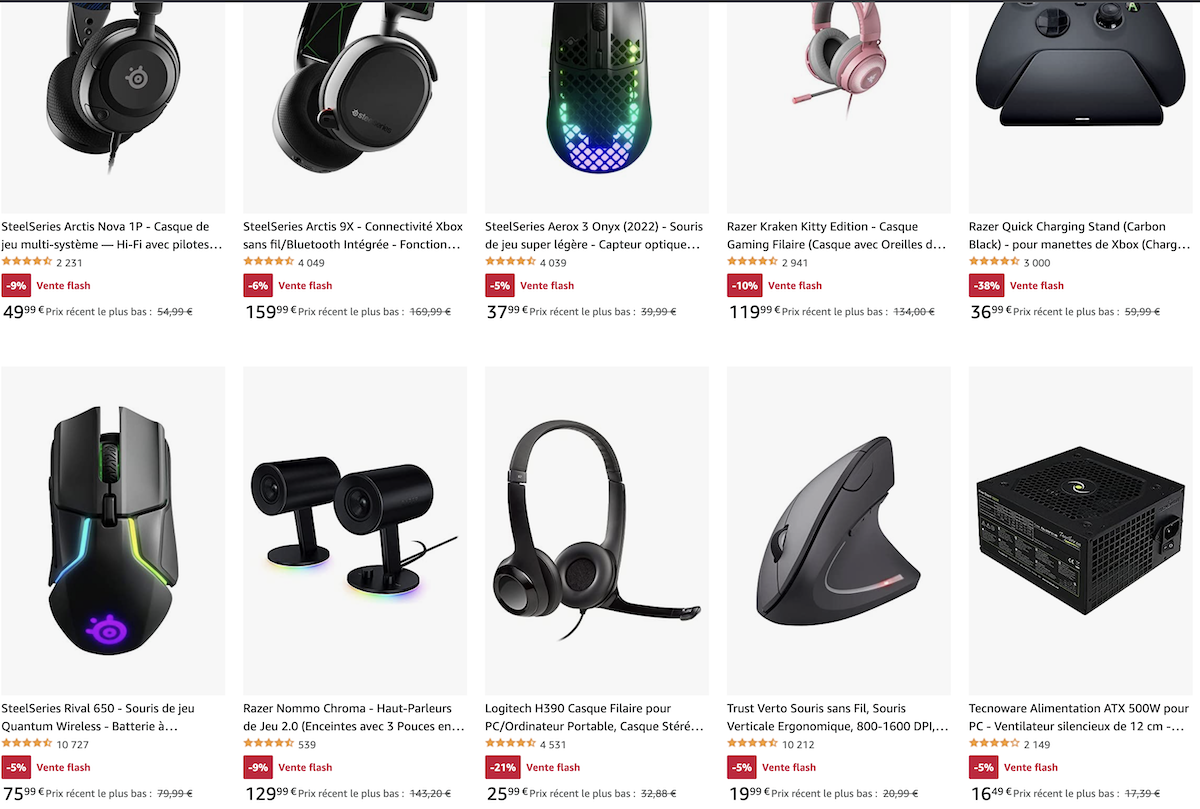Click the 10 212 reviews count link
This screenshot has width=1200, height=809.
tap(798, 745)
